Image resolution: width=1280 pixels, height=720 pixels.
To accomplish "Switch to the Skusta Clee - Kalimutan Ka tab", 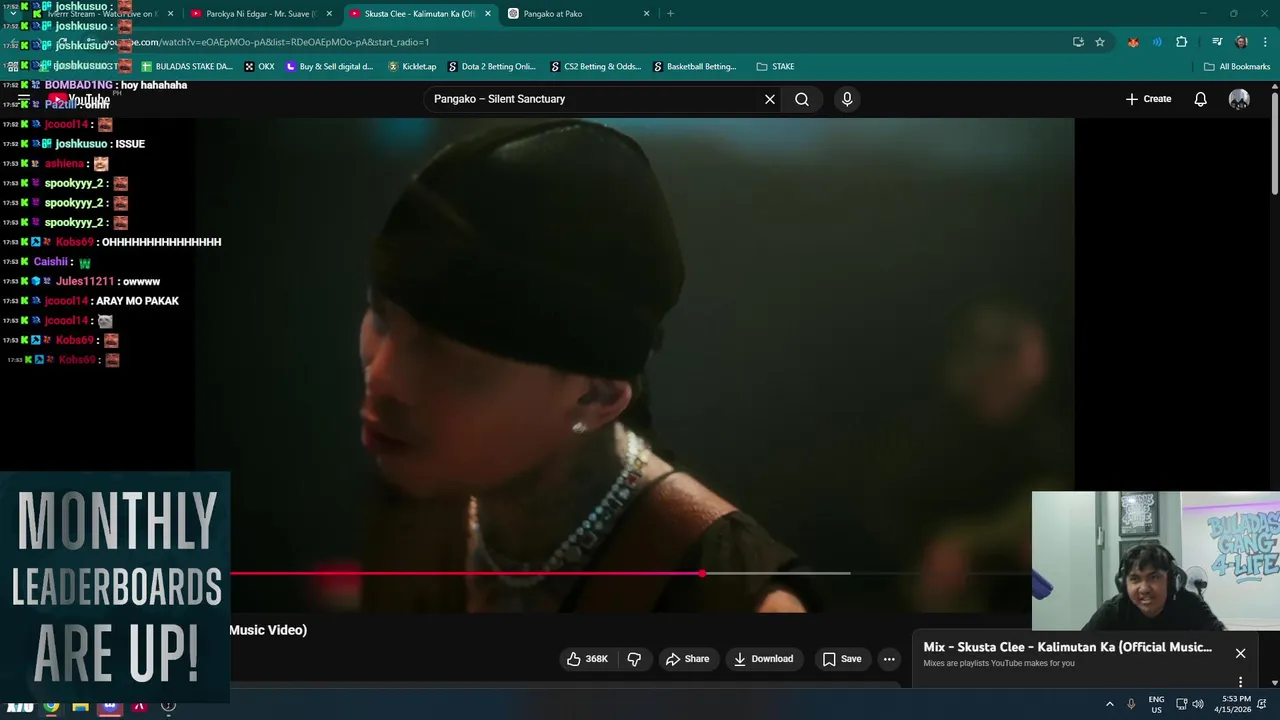I will (420, 14).
